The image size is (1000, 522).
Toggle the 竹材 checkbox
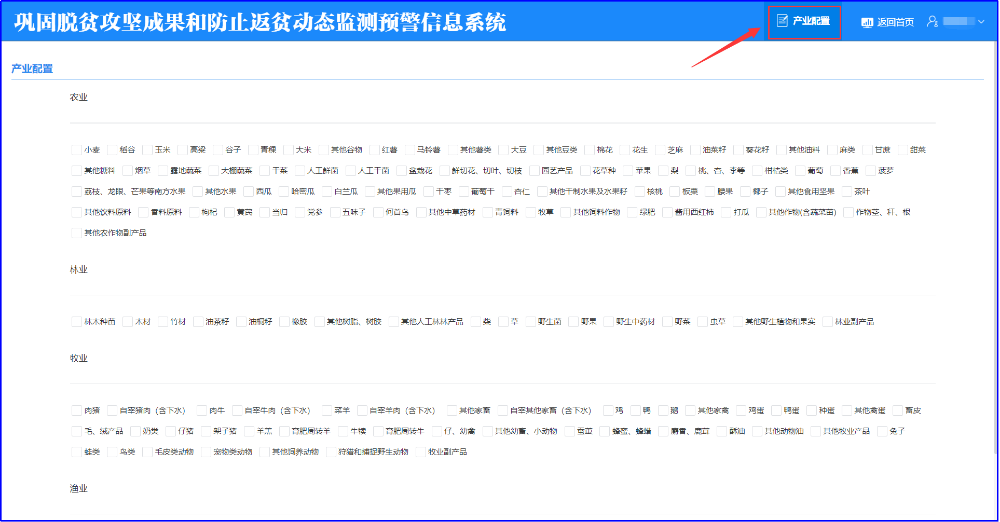(x=163, y=322)
